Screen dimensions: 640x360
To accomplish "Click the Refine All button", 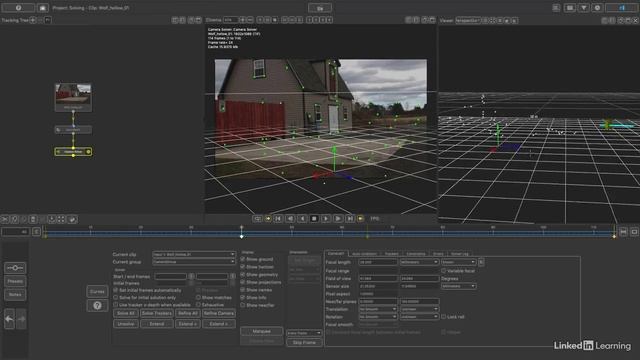I will click(x=188, y=313).
